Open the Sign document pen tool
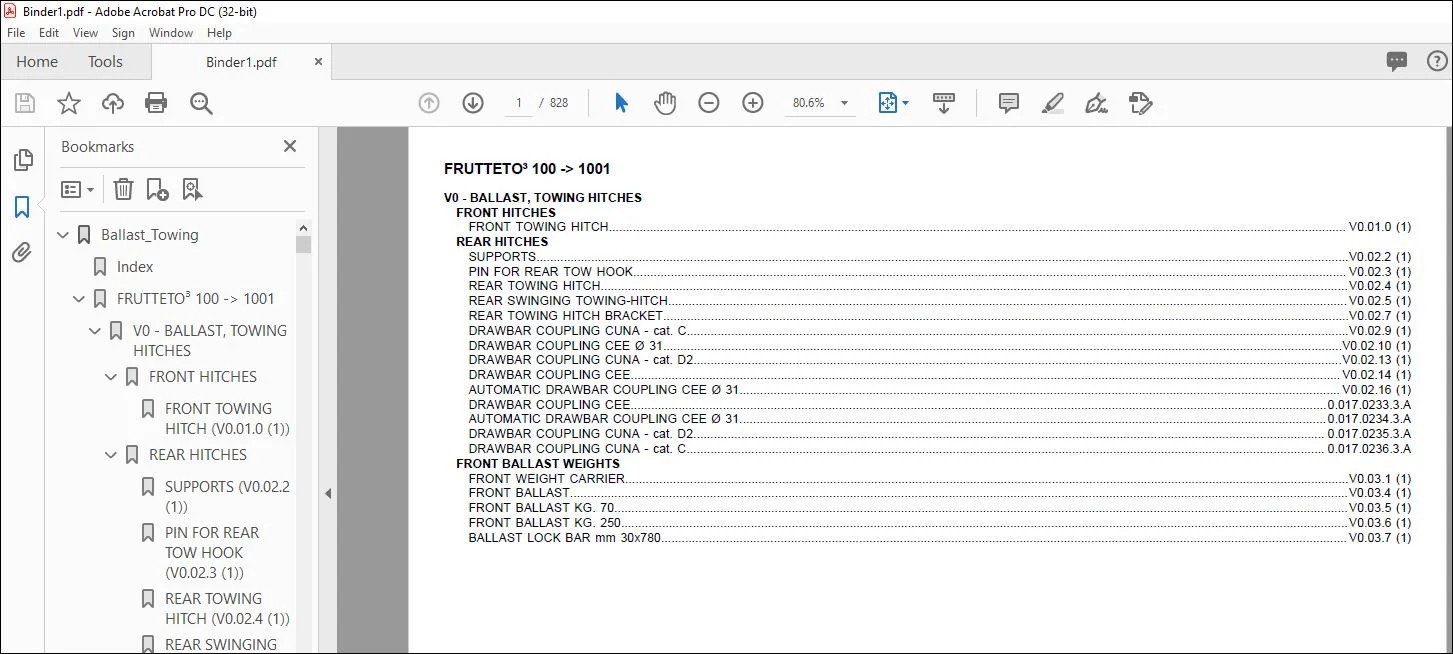This screenshot has height=654, width=1453. [x=1096, y=103]
